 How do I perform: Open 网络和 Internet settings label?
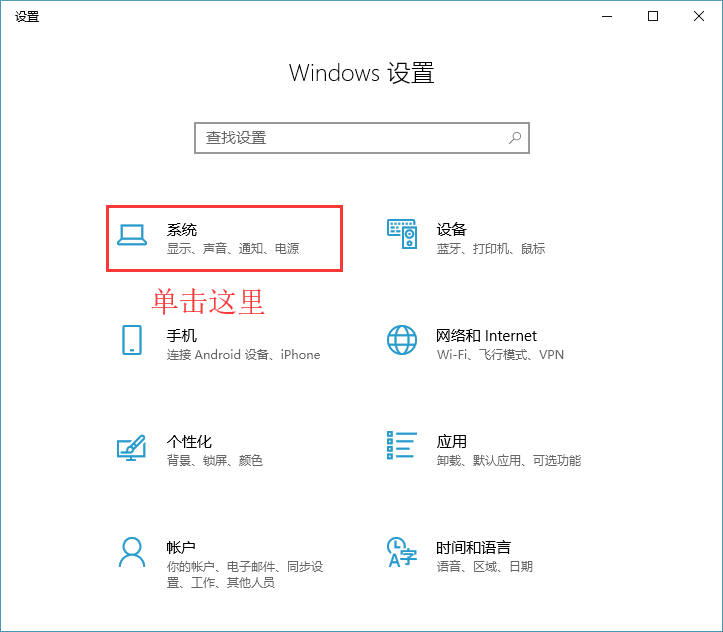point(486,336)
